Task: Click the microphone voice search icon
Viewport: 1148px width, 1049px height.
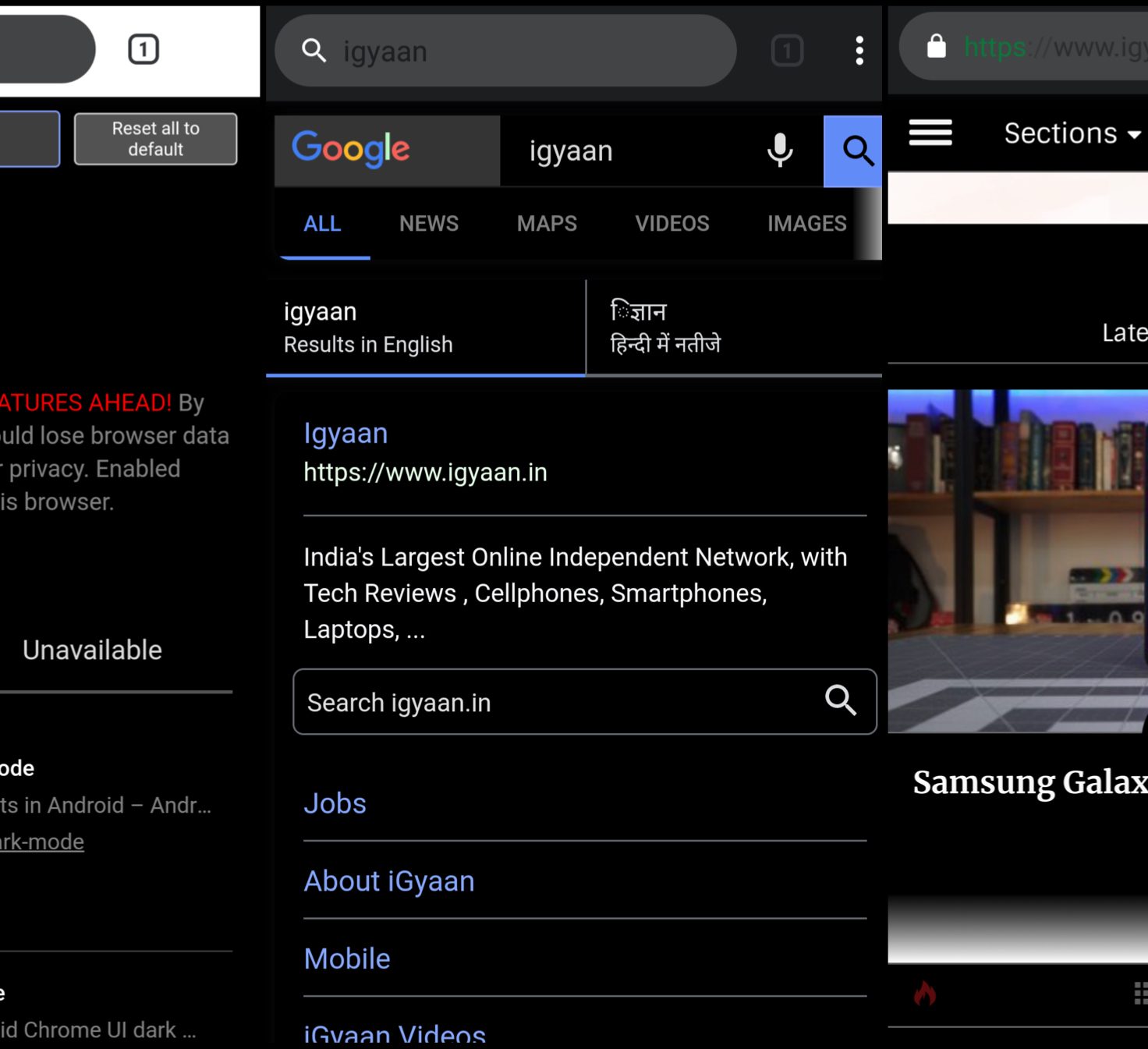Action: coord(779,150)
